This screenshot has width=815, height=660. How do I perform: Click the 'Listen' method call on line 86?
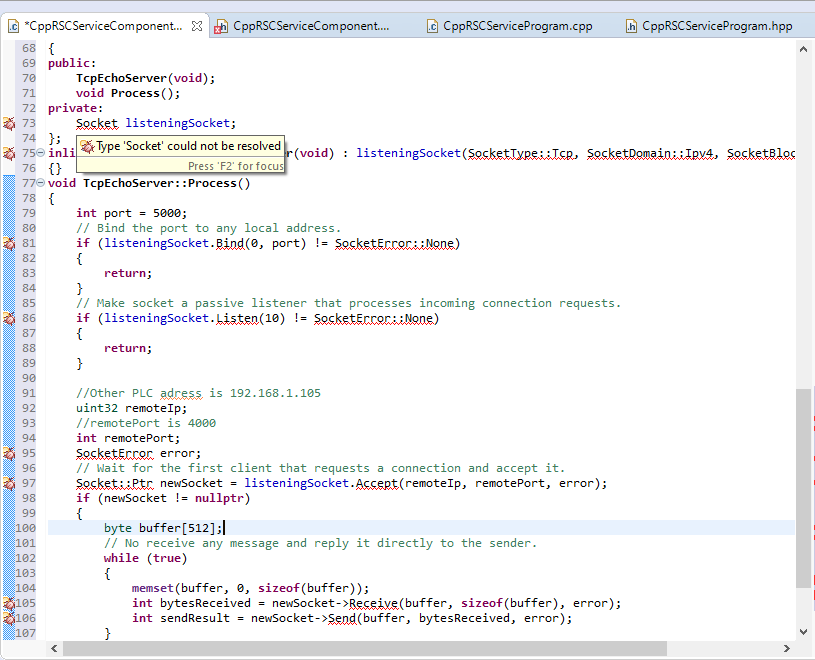[x=237, y=318]
